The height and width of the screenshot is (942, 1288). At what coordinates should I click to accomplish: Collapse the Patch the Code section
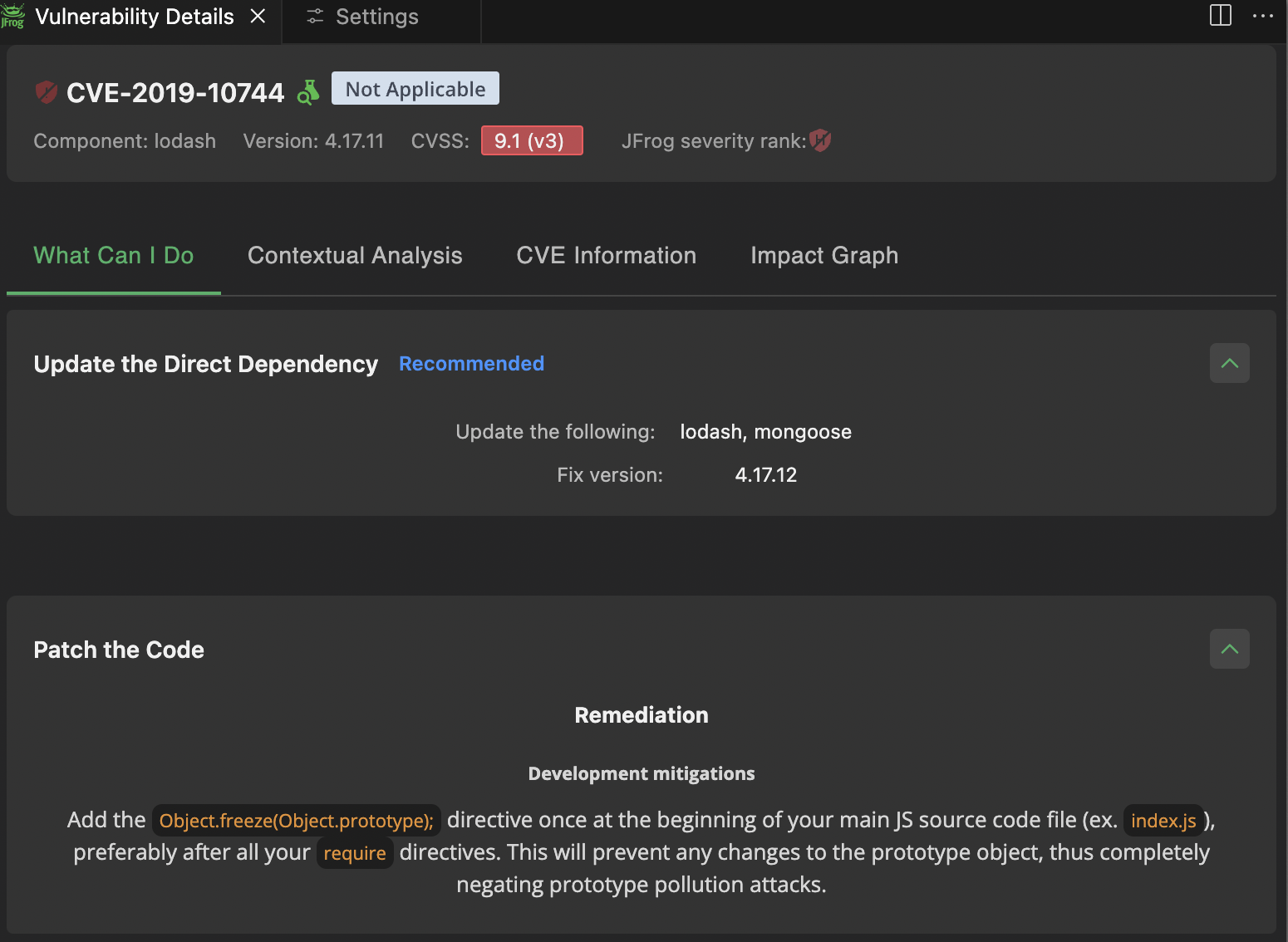coord(1229,650)
